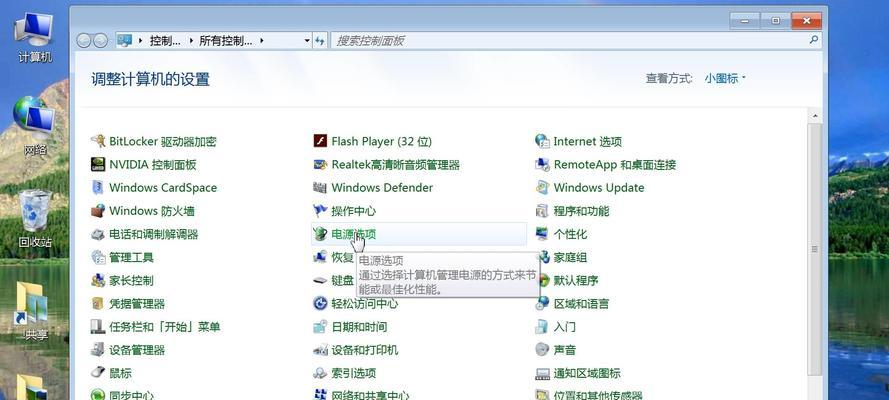The width and height of the screenshot is (889, 400).
Task: Click the 操作中心 flag icon
Action: point(320,211)
